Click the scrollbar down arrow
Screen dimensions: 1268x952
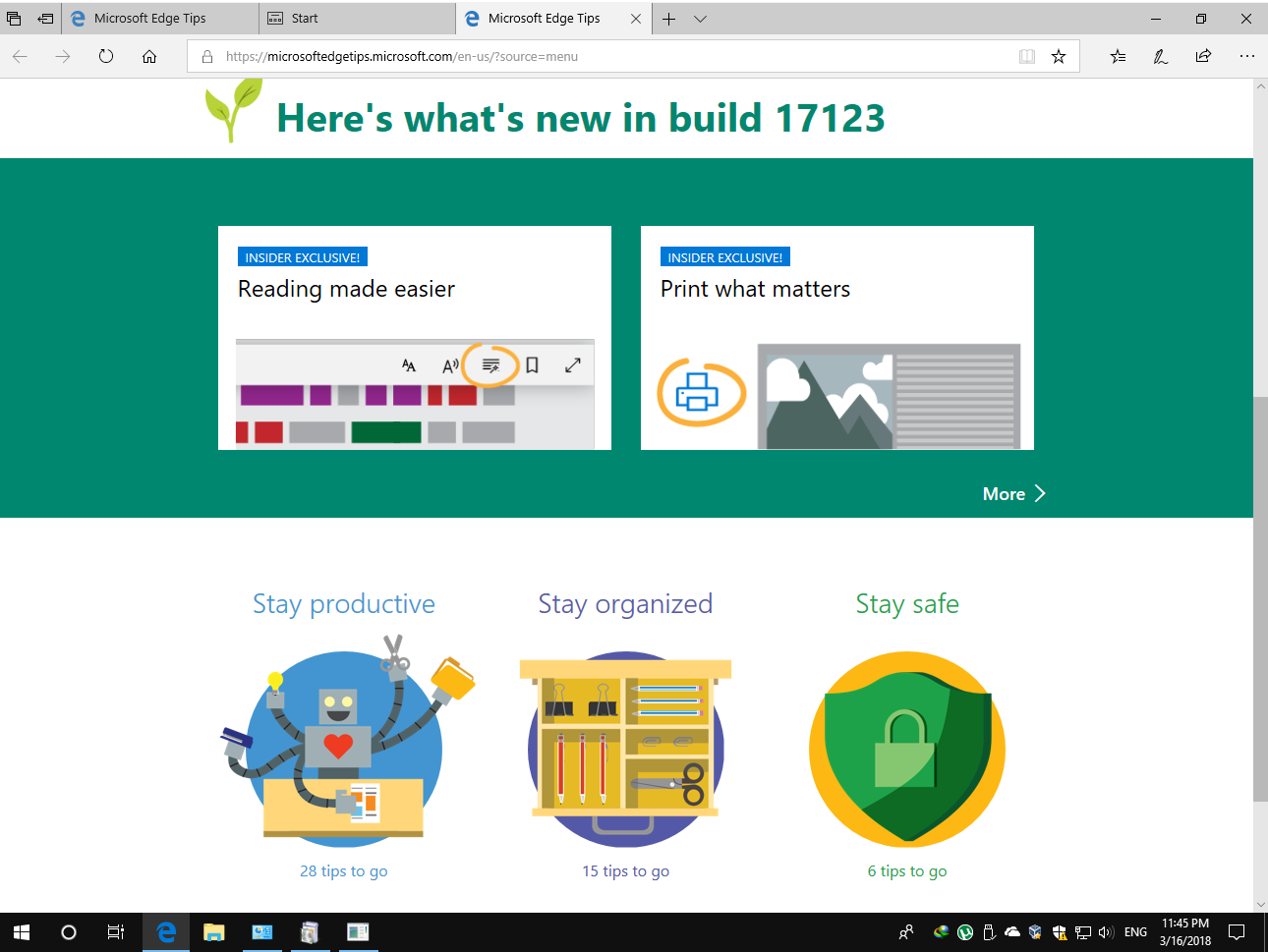coord(1260,905)
